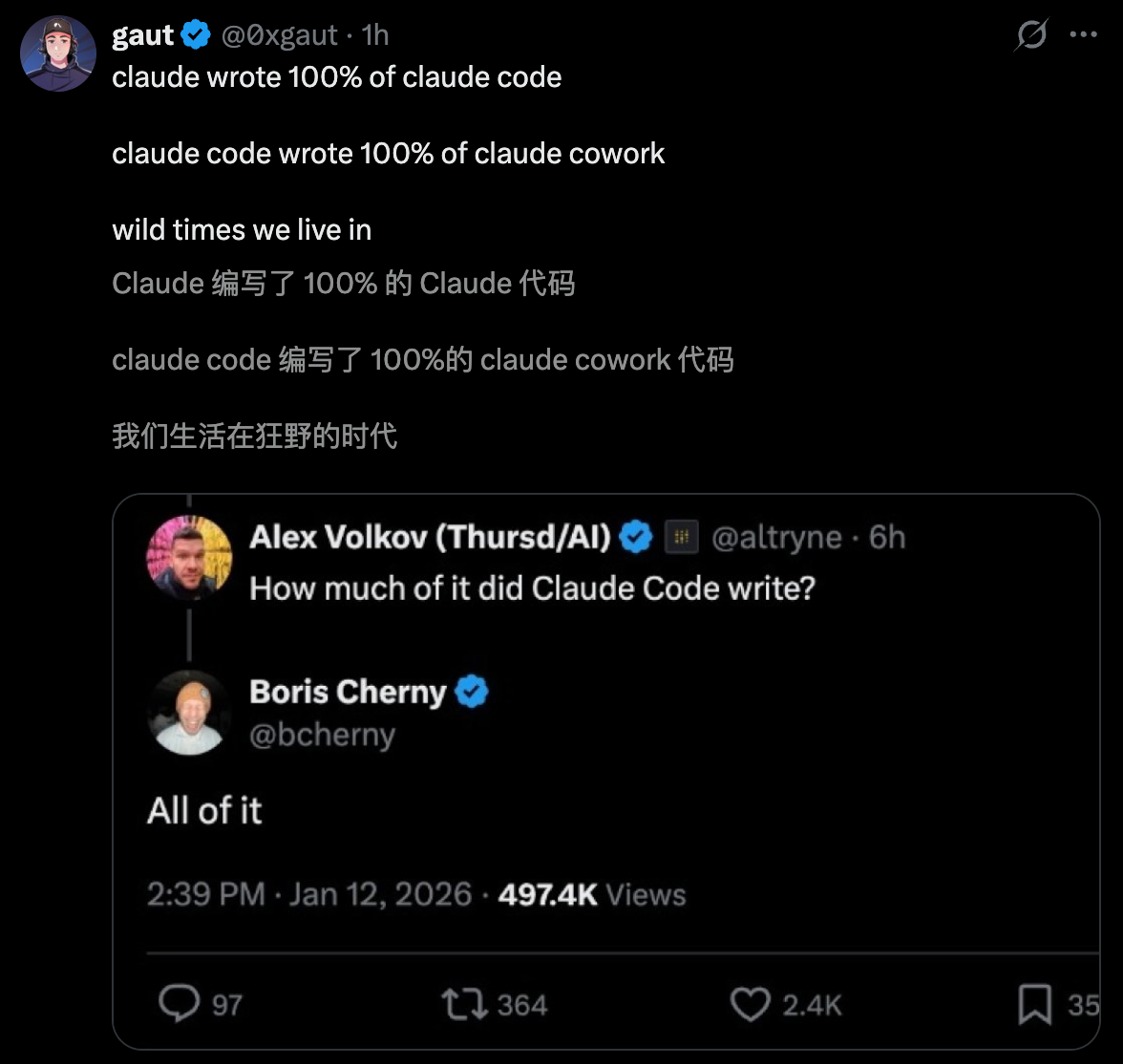
Task: Click the affiliation badge beside Alex Volkov
Action: click(x=681, y=538)
